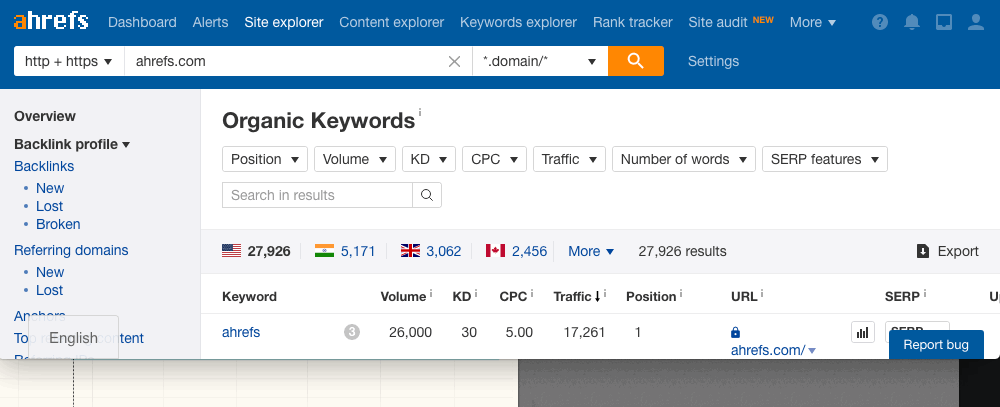Image resolution: width=1000 pixels, height=407 pixels.
Task: Open More countries dropdown
Action: pyautogui.click(x=590, y=251)
